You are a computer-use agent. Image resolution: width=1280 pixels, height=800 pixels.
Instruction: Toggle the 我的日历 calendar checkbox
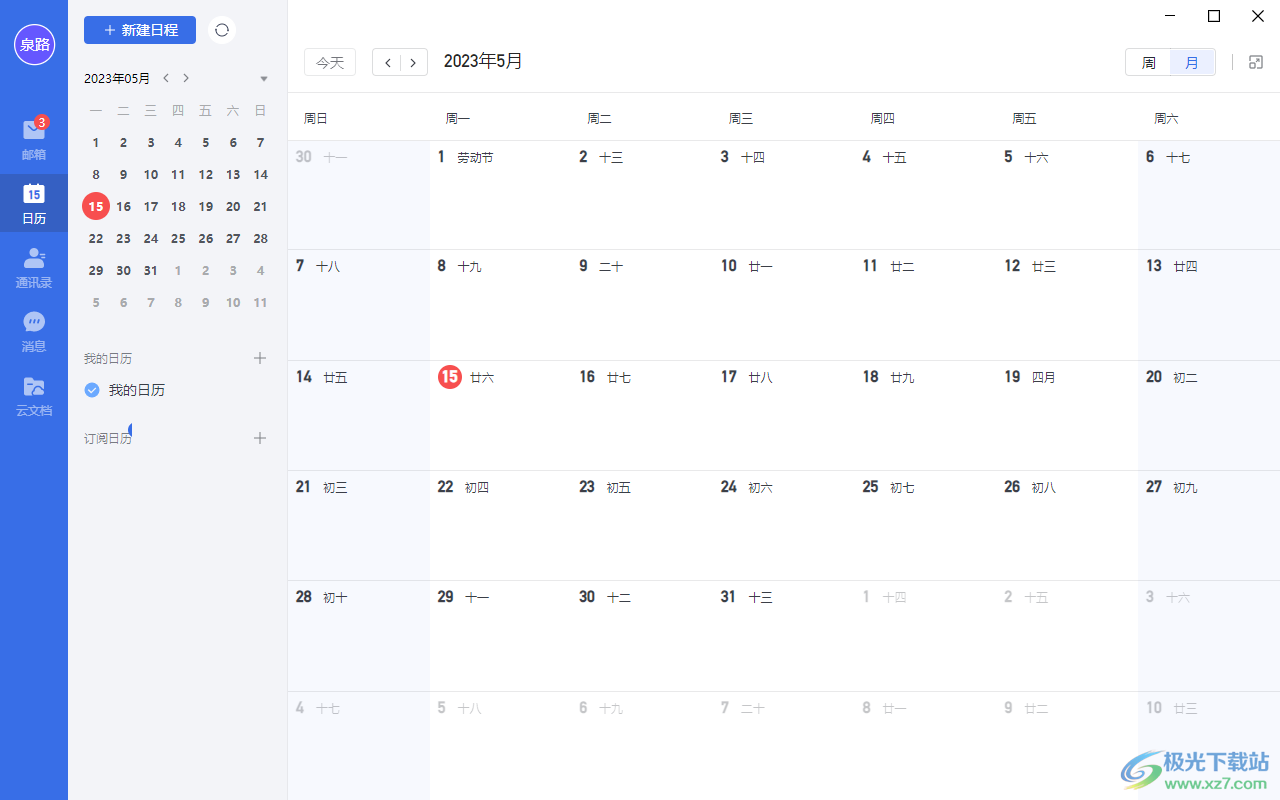click(x=92, y=390)
